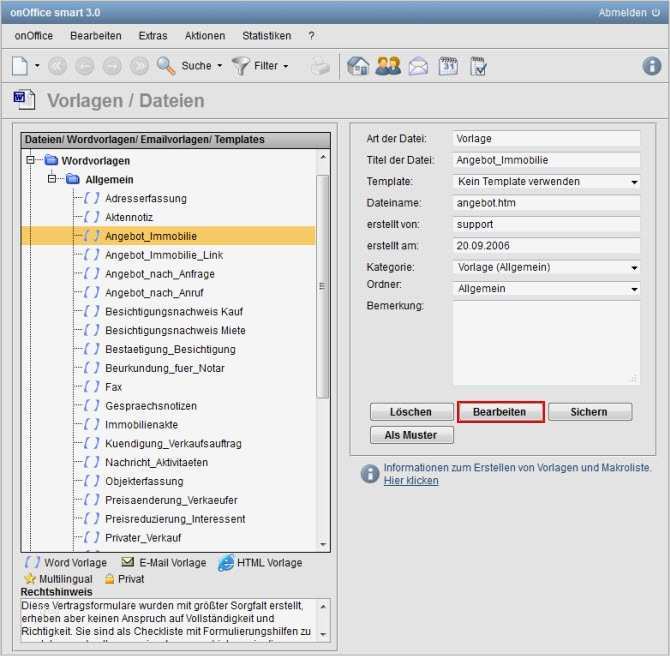This screenshot has width=670, height=656.
Task: Open the tasks checklist icon
Action: click(478, 66)
